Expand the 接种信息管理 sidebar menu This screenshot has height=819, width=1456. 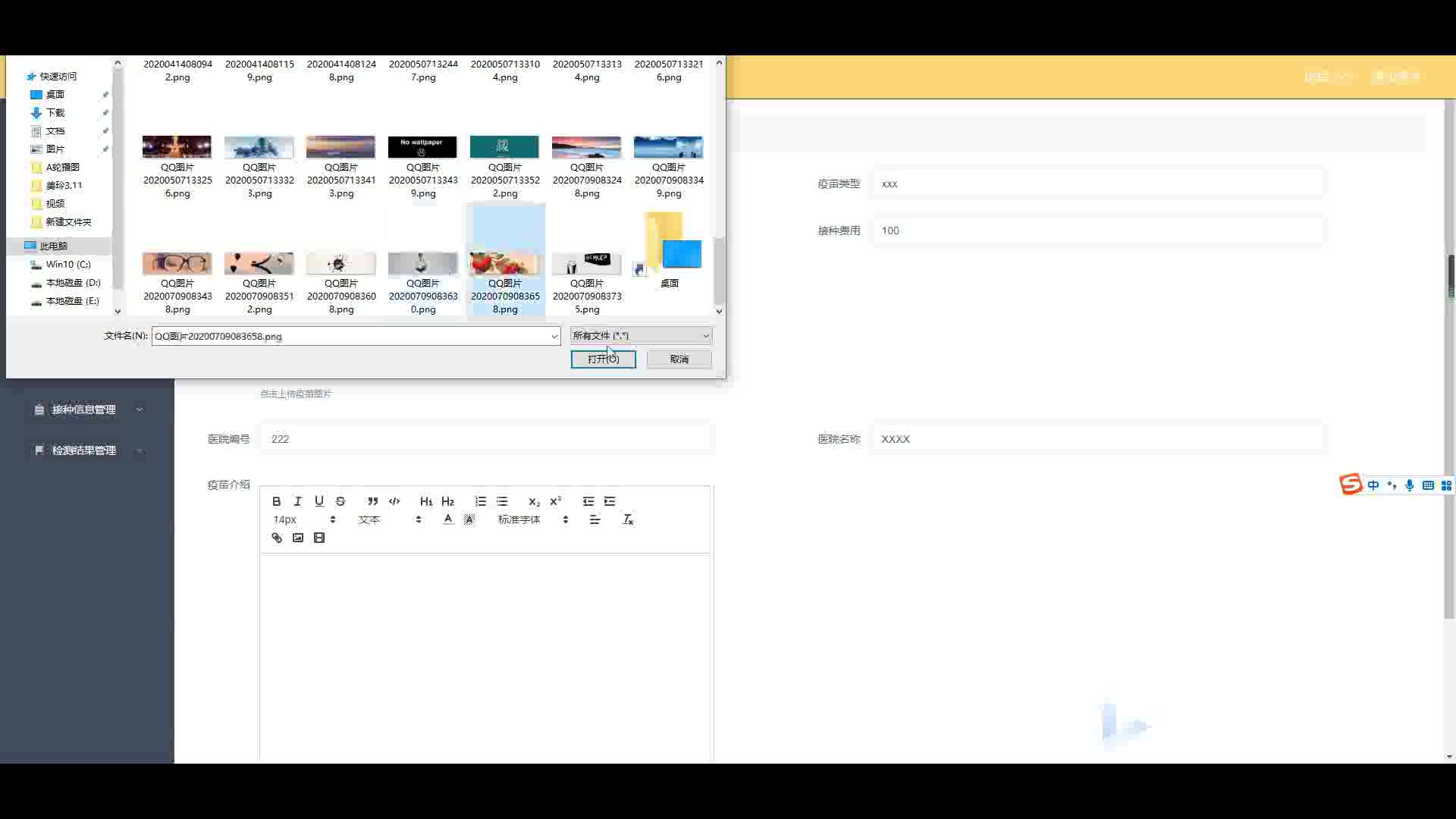[x=89, y=409]
